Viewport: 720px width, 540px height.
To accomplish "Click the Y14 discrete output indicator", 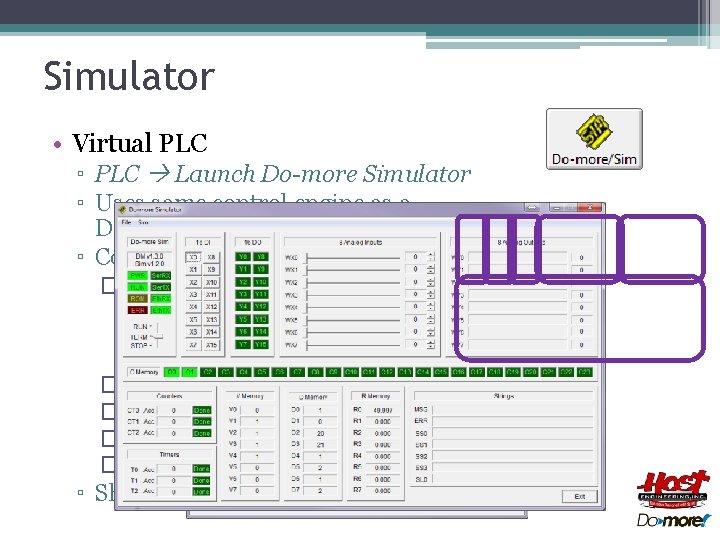I will [x=261, y=332].
